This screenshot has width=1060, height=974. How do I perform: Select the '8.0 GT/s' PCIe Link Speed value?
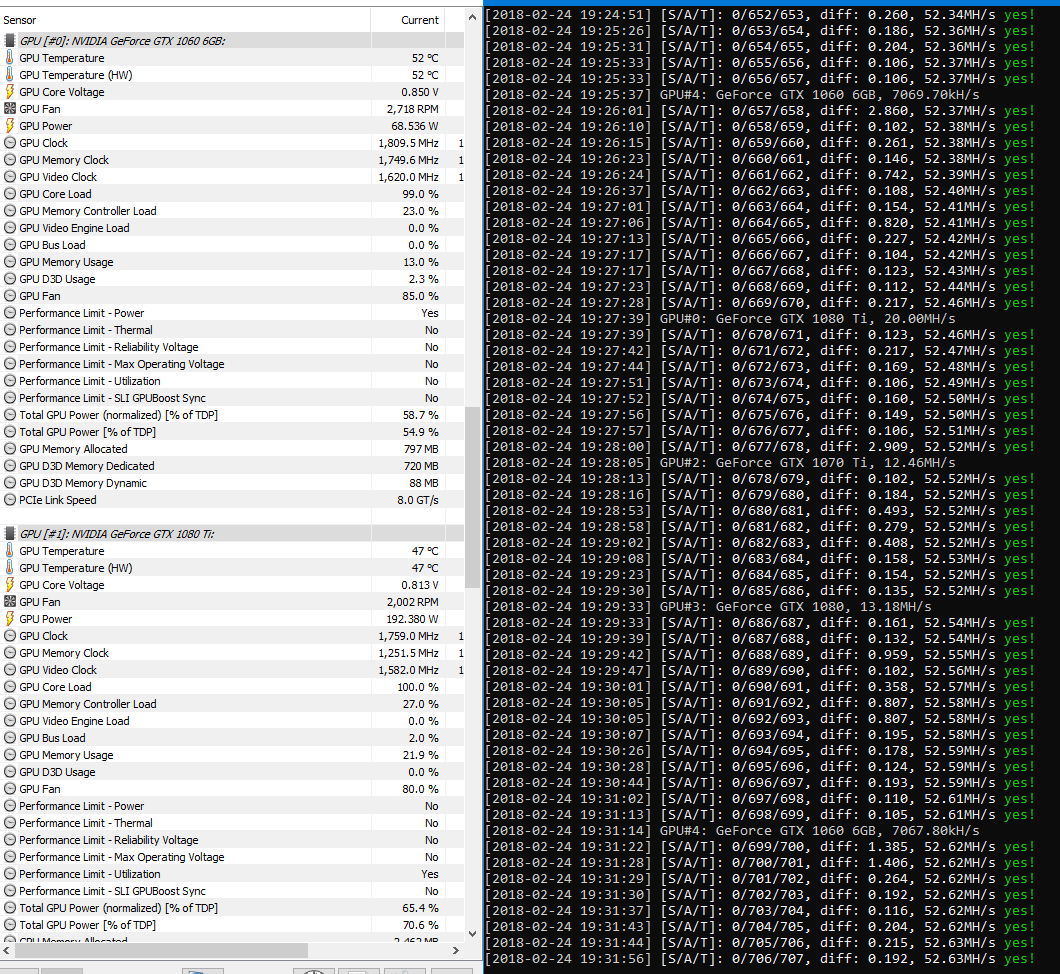[x=418, y=500]
